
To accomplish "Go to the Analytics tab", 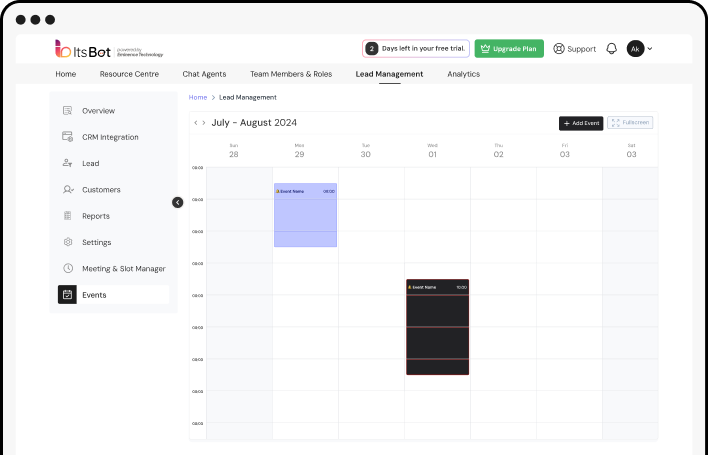I will coord(463,74).
